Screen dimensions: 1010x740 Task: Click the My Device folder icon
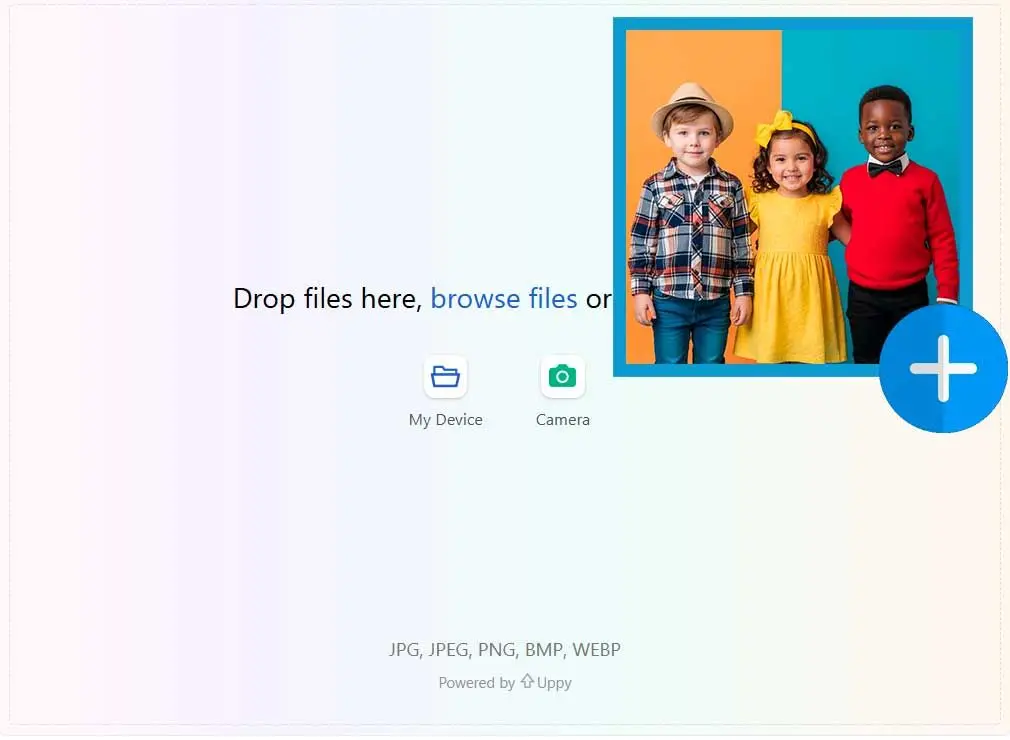[445, 377]
